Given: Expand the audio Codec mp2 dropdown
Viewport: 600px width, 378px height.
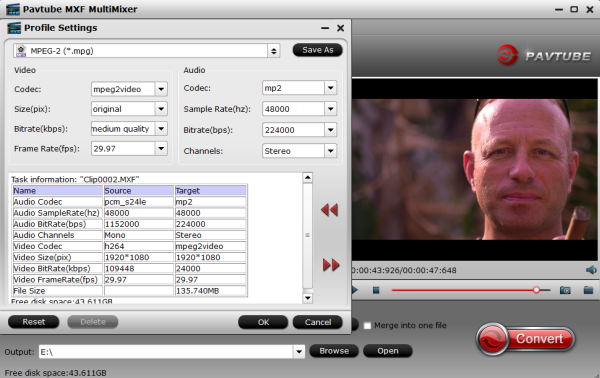Looking at the screenshot, I should (x=331, y=88).
